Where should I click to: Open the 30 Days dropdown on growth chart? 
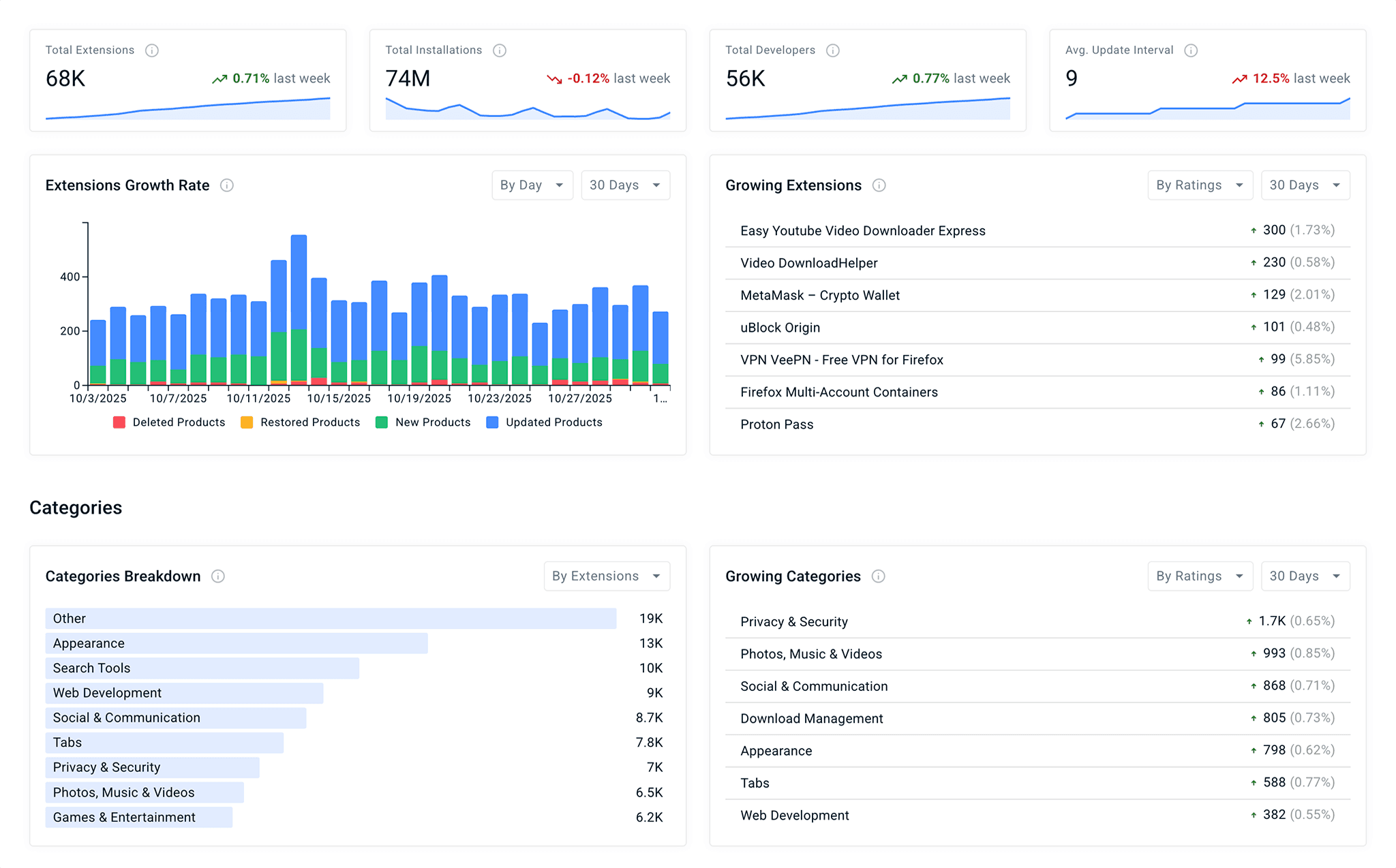pos(625,185)
